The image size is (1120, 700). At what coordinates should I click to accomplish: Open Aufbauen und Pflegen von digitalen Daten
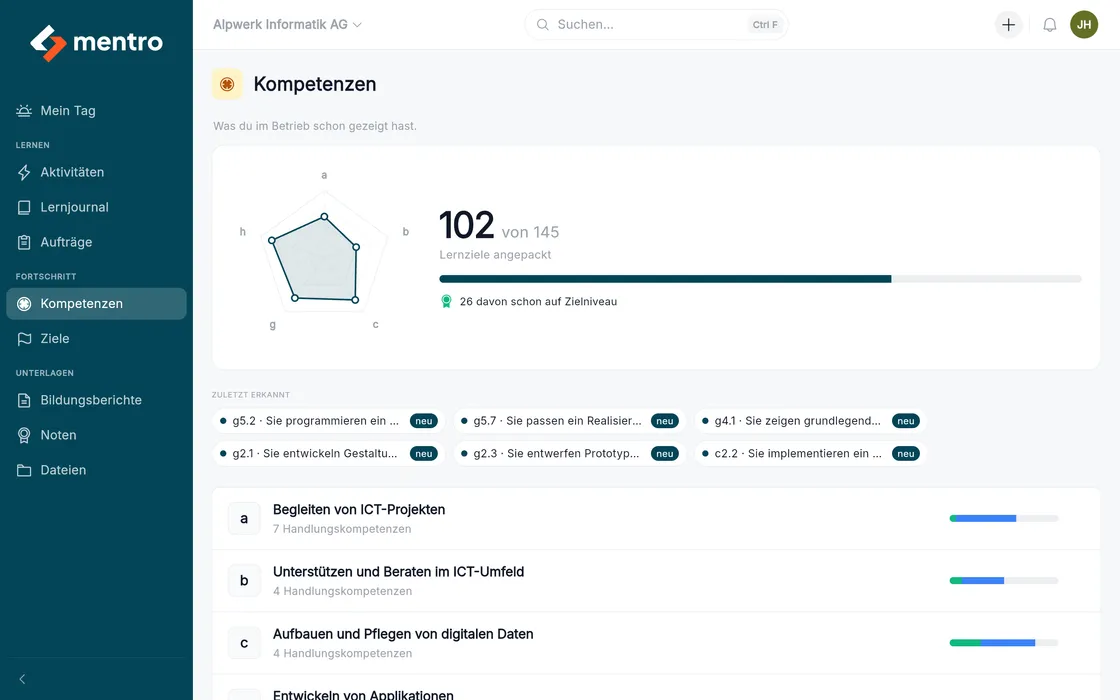click(x=656, y=643)
